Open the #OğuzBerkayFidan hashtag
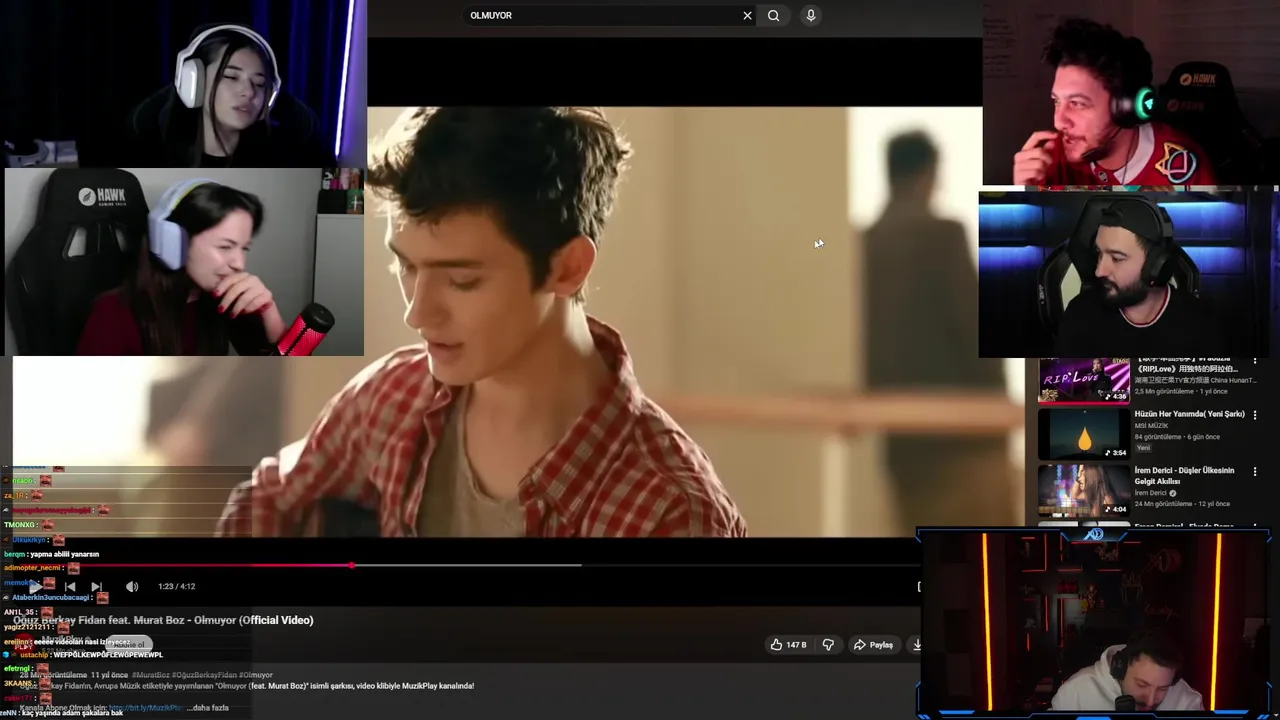This screenshot has width=1280, height=720. [x=204, y=675]
